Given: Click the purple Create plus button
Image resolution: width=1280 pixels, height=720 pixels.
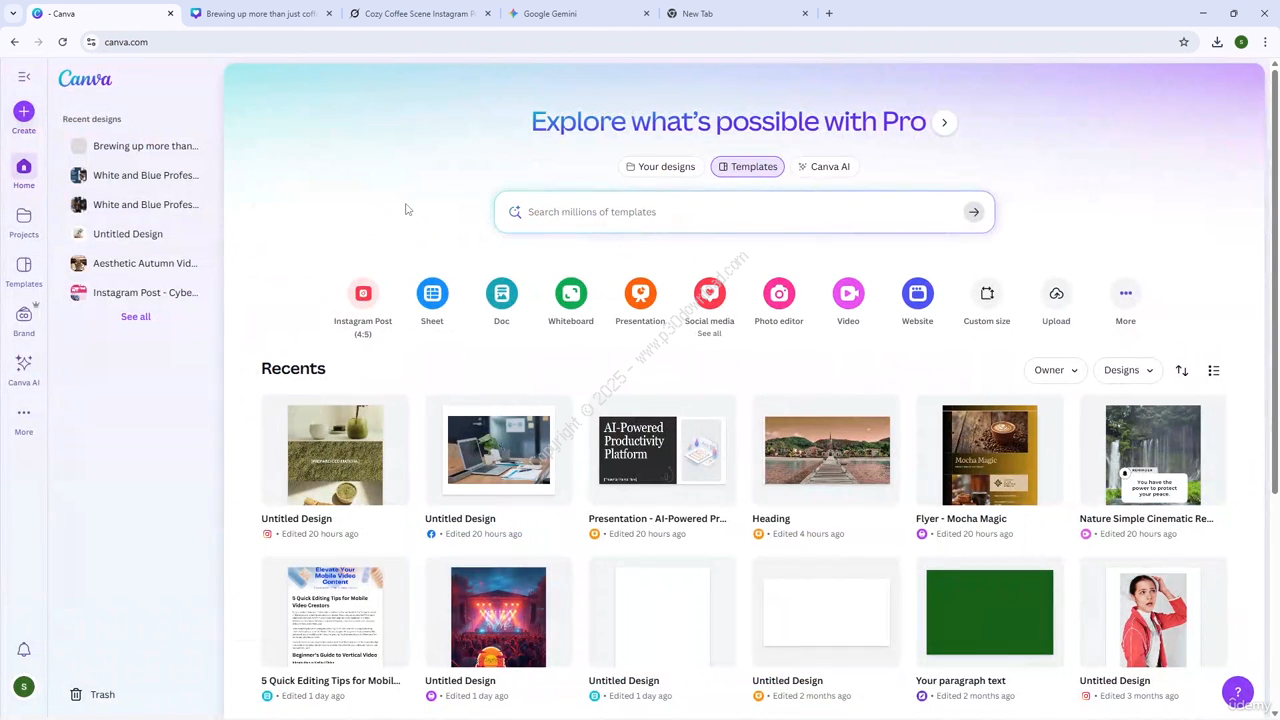Looking at the screenshot, I should 24,112.
